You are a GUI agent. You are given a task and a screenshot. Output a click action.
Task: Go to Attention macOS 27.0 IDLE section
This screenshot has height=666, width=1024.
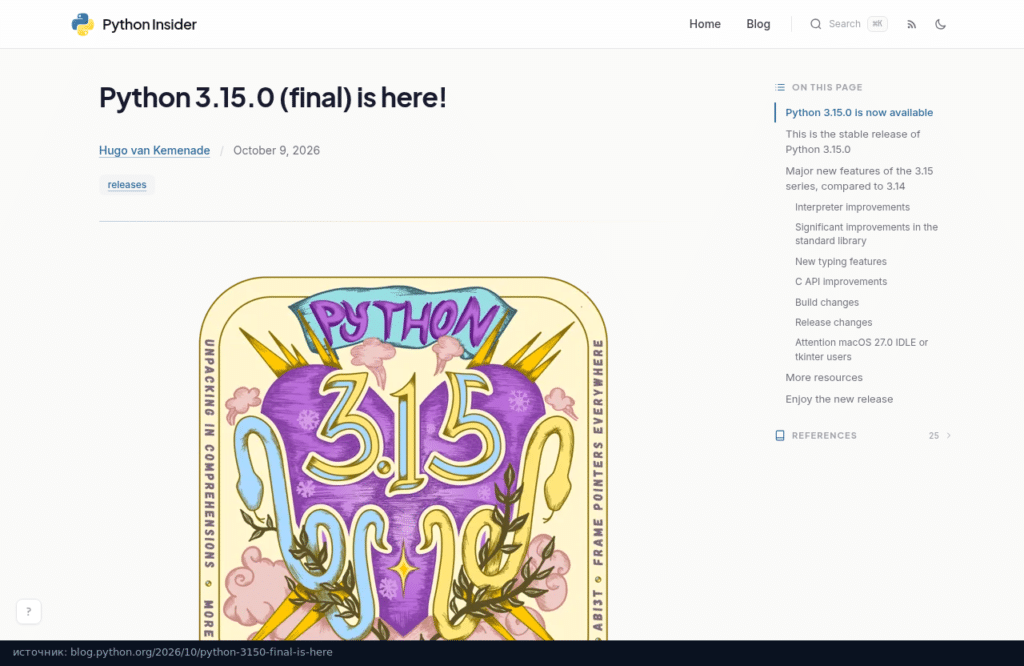(861, 349)
